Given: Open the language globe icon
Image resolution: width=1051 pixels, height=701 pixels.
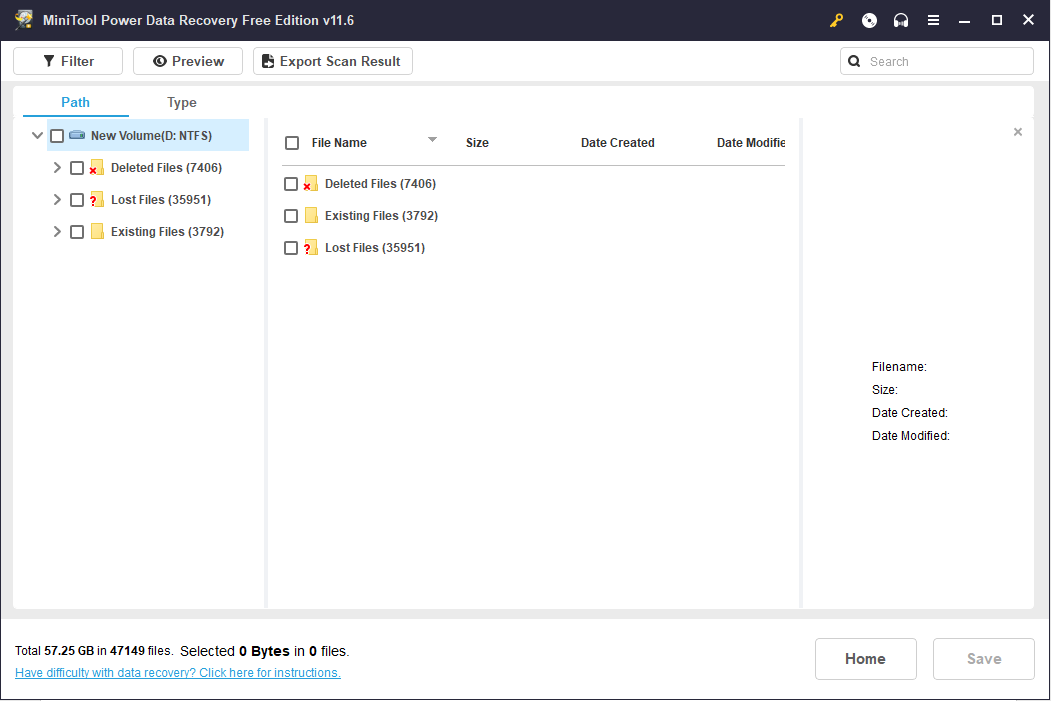Looking at the screenshot, I should (868, 19).
